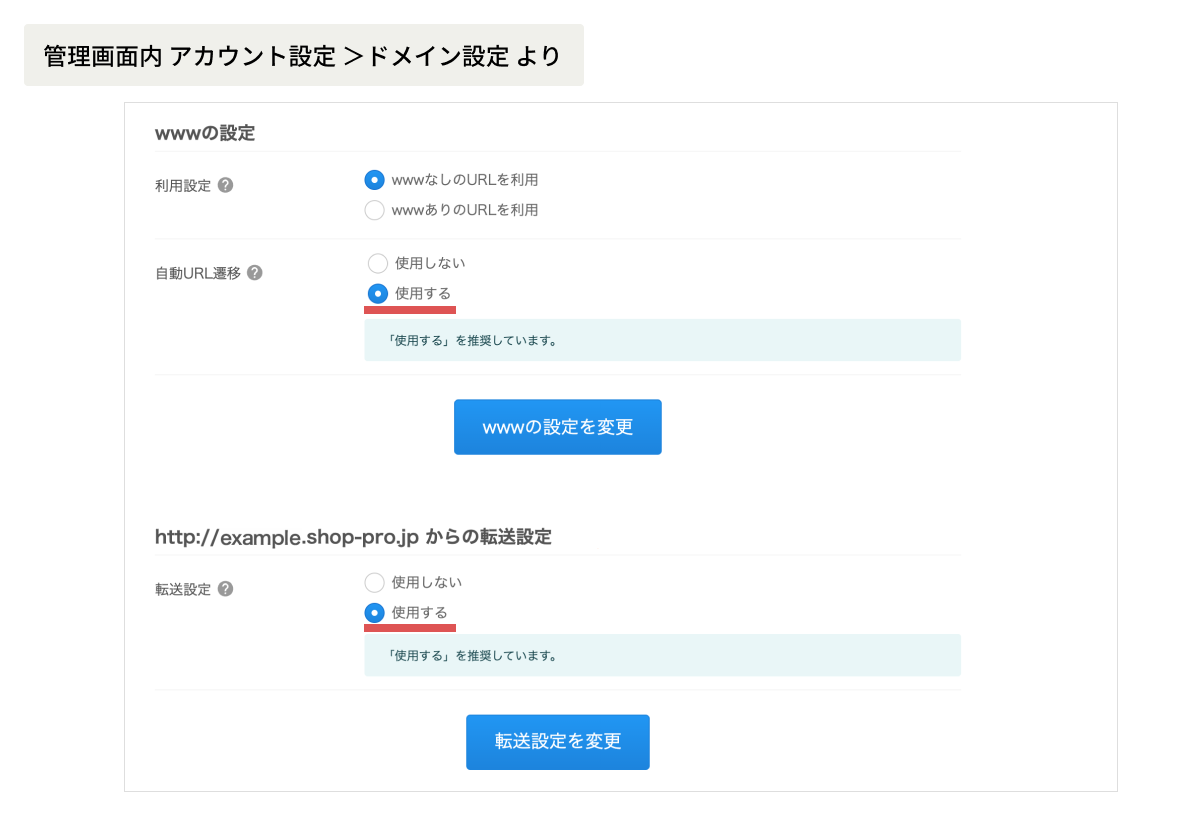
Task: Click the 利用設定 field label
Action: coord(183,186)
